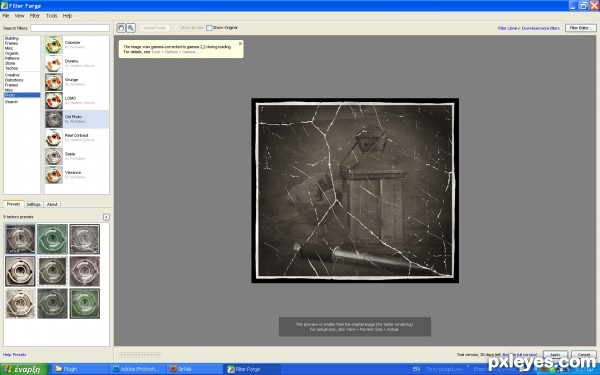The height and width of the screenshot is (375, 600).
Task: Click the Cancel button
Action: [x=584, y=355]
